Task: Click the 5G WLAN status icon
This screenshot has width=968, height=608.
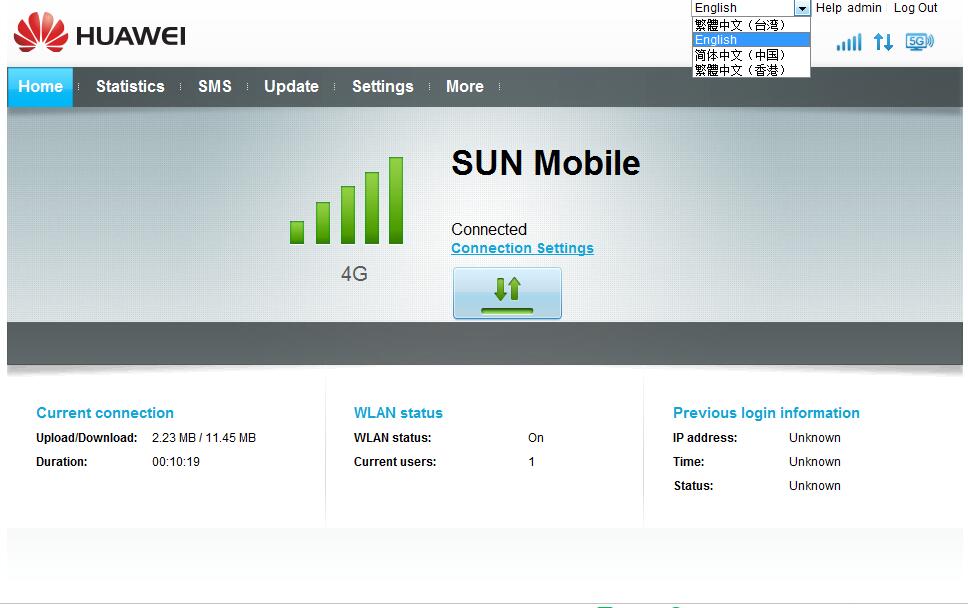Action: [x=920, y=42]
